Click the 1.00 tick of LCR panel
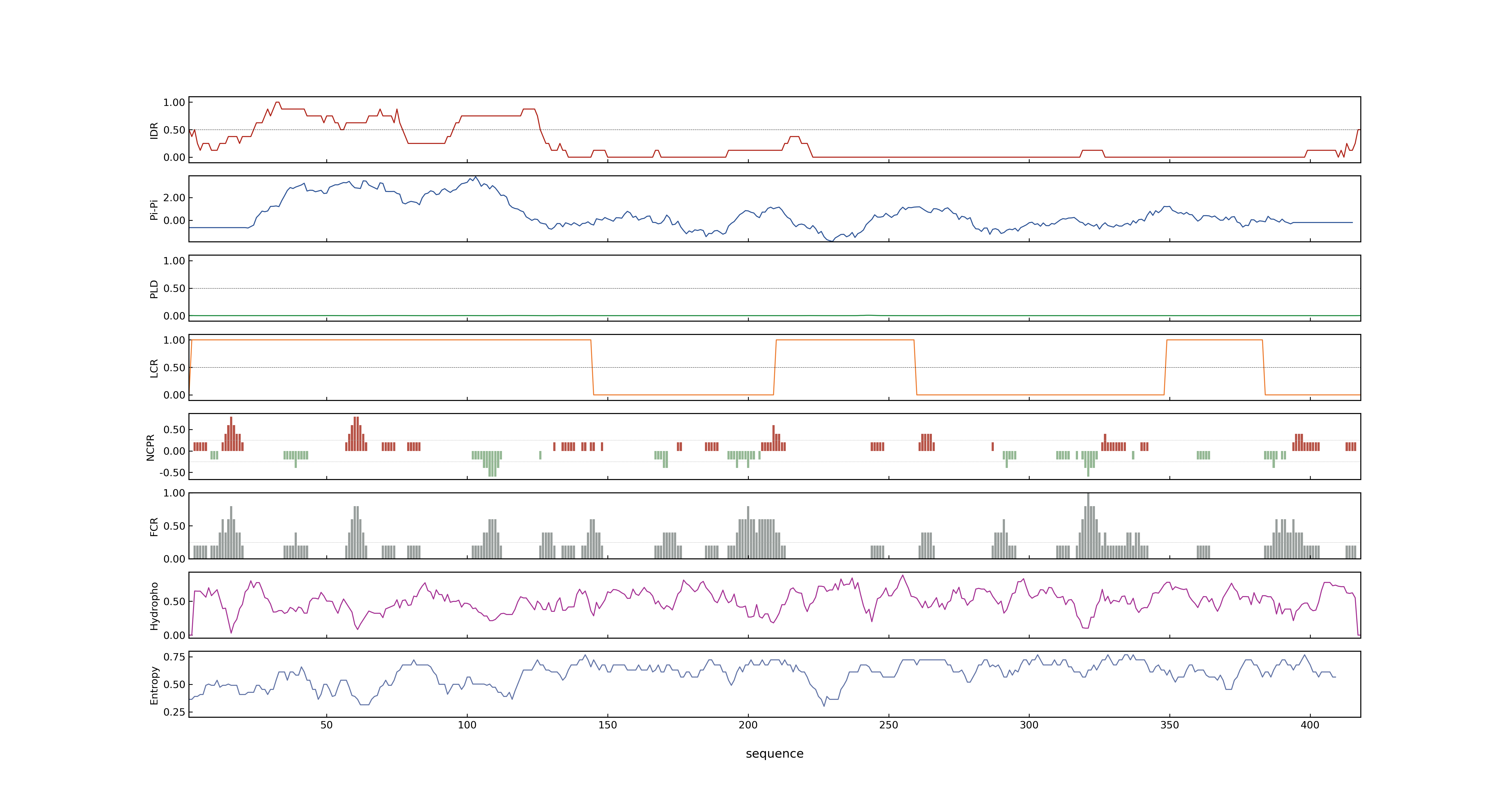1512x806 pixels. [x=174, y=340]
